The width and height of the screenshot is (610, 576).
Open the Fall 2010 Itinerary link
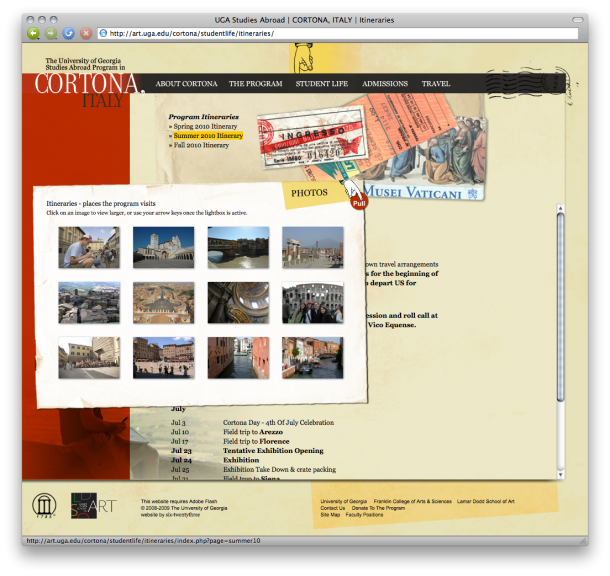coord(201,145)
